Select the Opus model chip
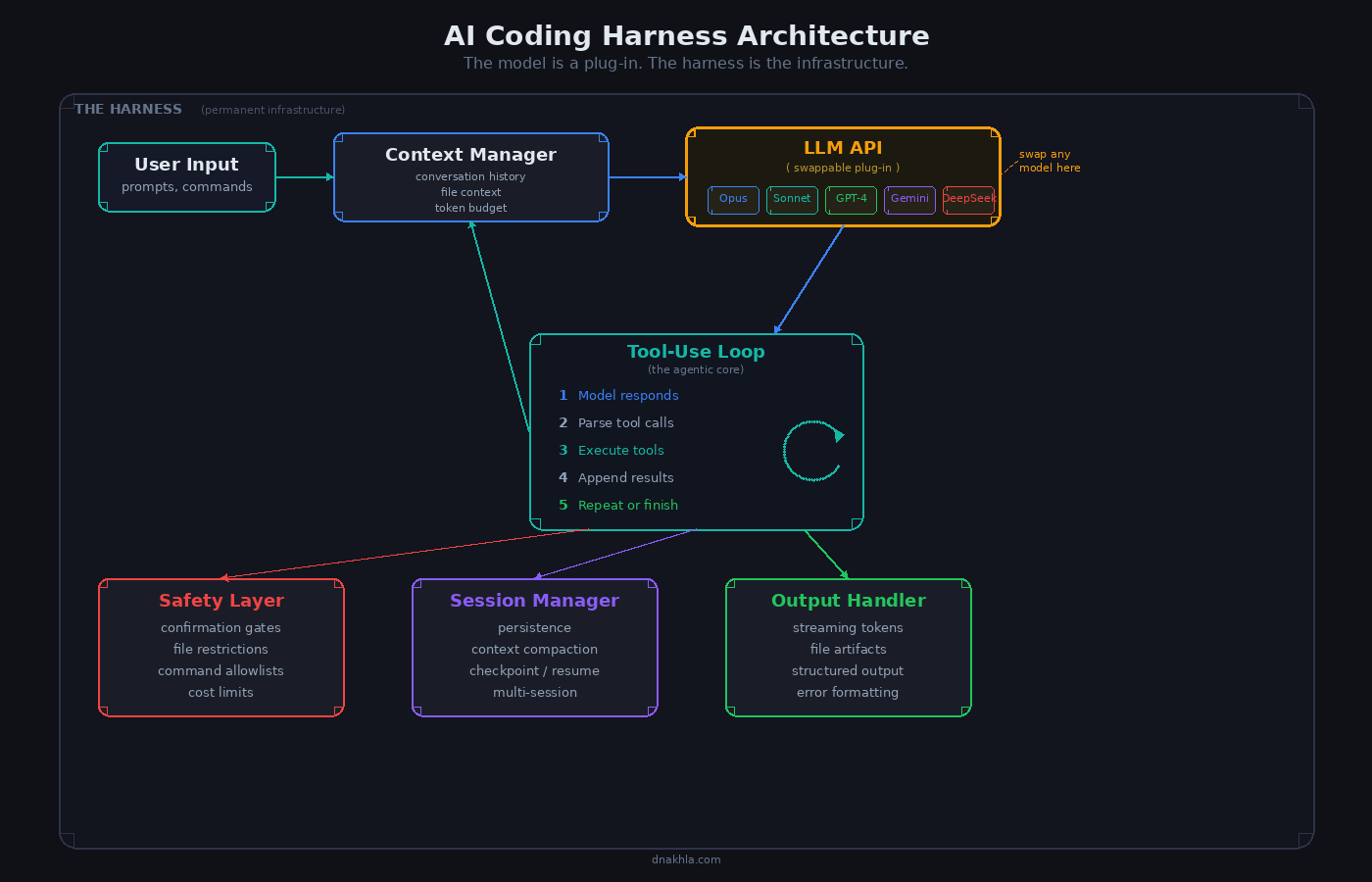This screenshot has height=882, width=1372. pyautogui.click(x=733, y=200)
